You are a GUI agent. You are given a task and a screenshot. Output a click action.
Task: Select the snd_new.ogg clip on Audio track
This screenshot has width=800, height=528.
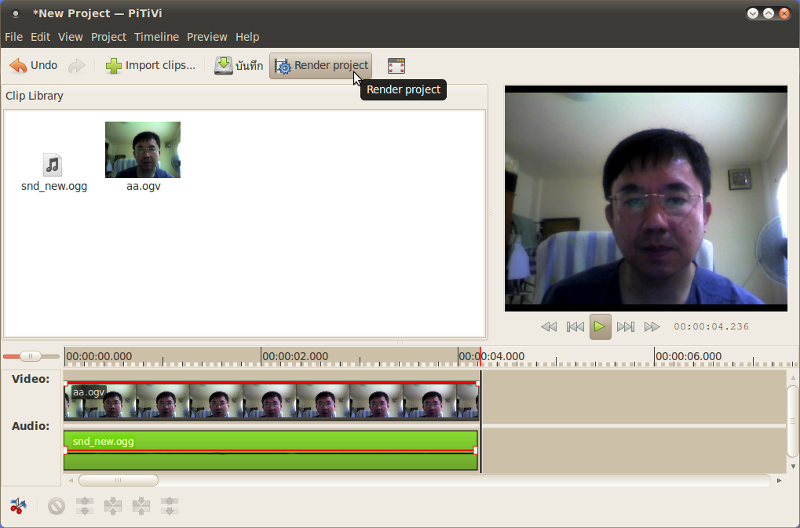[271, 450]
